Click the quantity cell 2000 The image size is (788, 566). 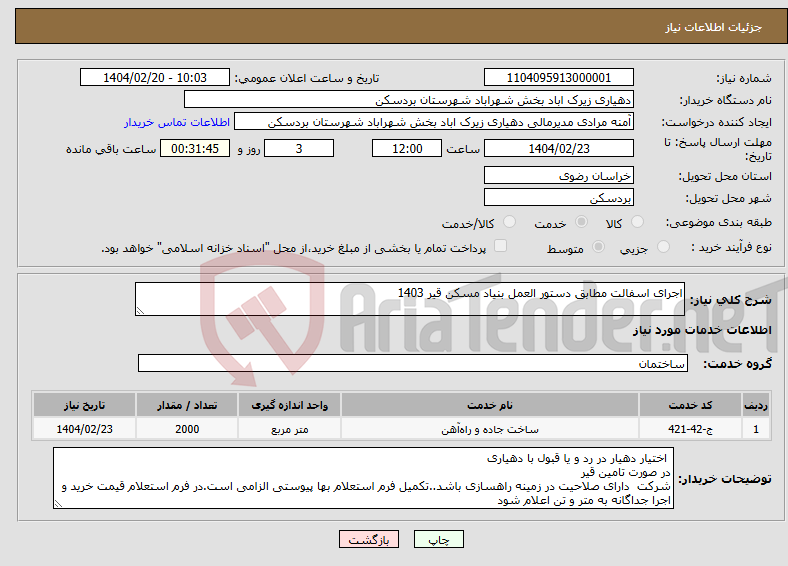[x=187, y=429]
